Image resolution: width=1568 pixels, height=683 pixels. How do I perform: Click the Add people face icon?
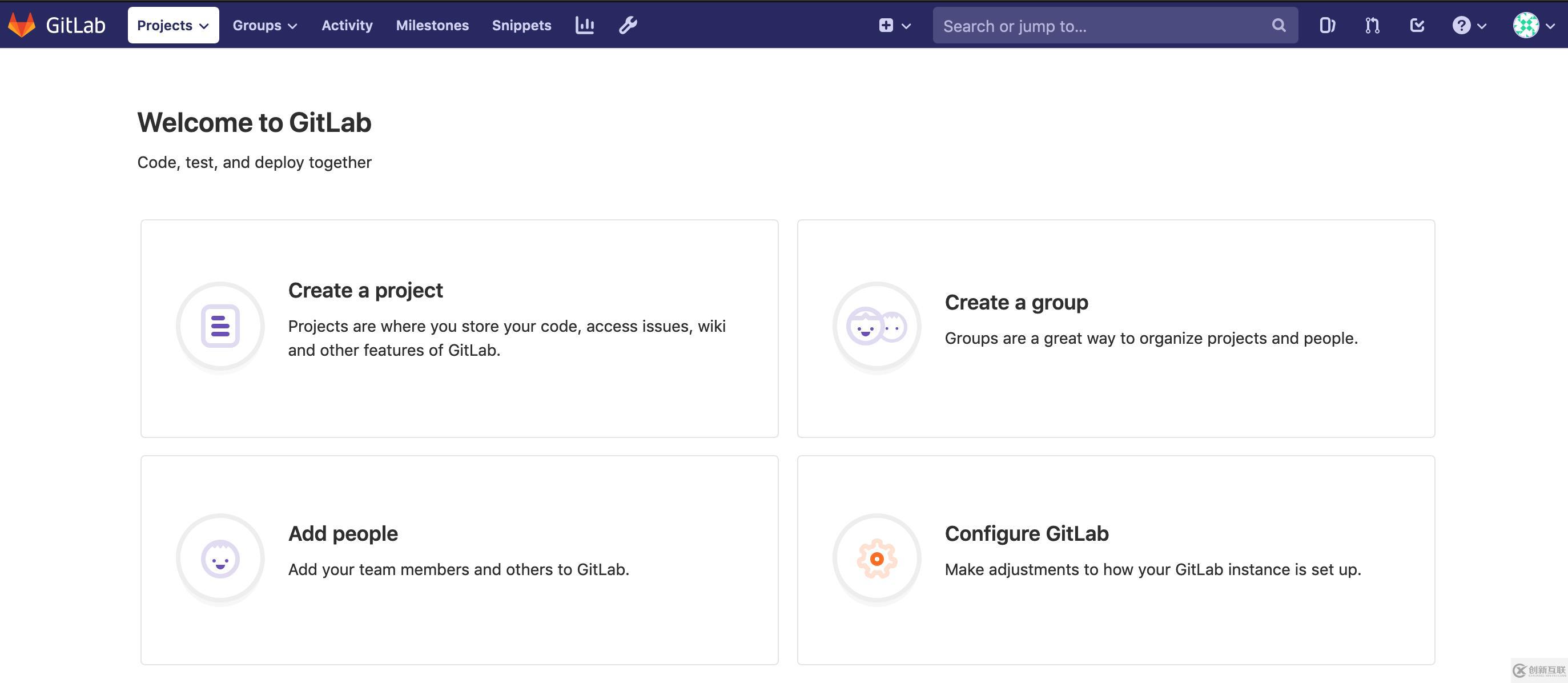(220, 558)
